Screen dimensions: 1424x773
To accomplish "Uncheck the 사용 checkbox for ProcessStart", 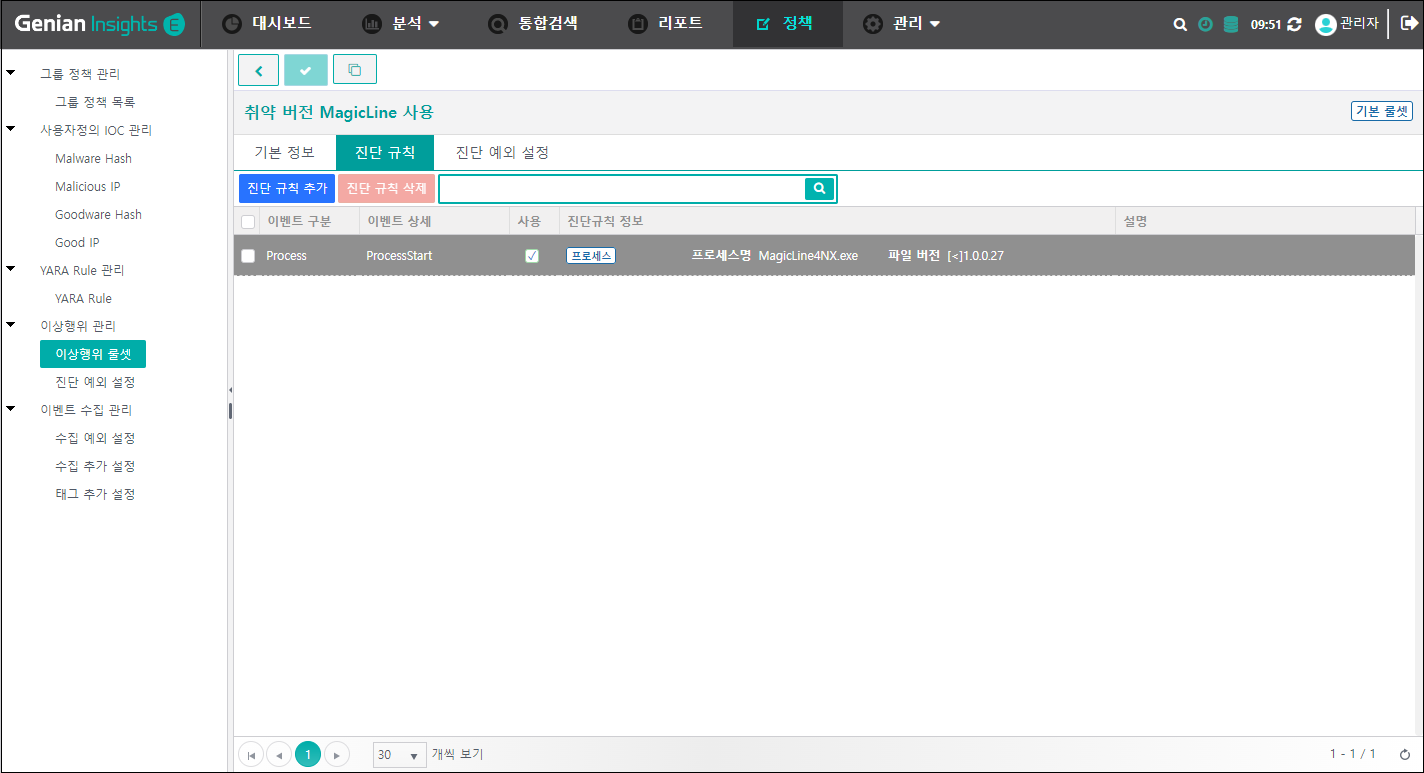I will 532,256.
